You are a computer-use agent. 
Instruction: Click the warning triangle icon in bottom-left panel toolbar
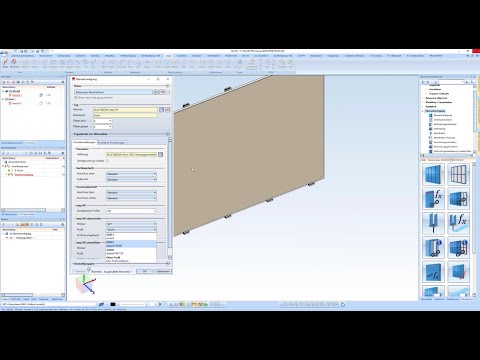(x=5, y=225)
